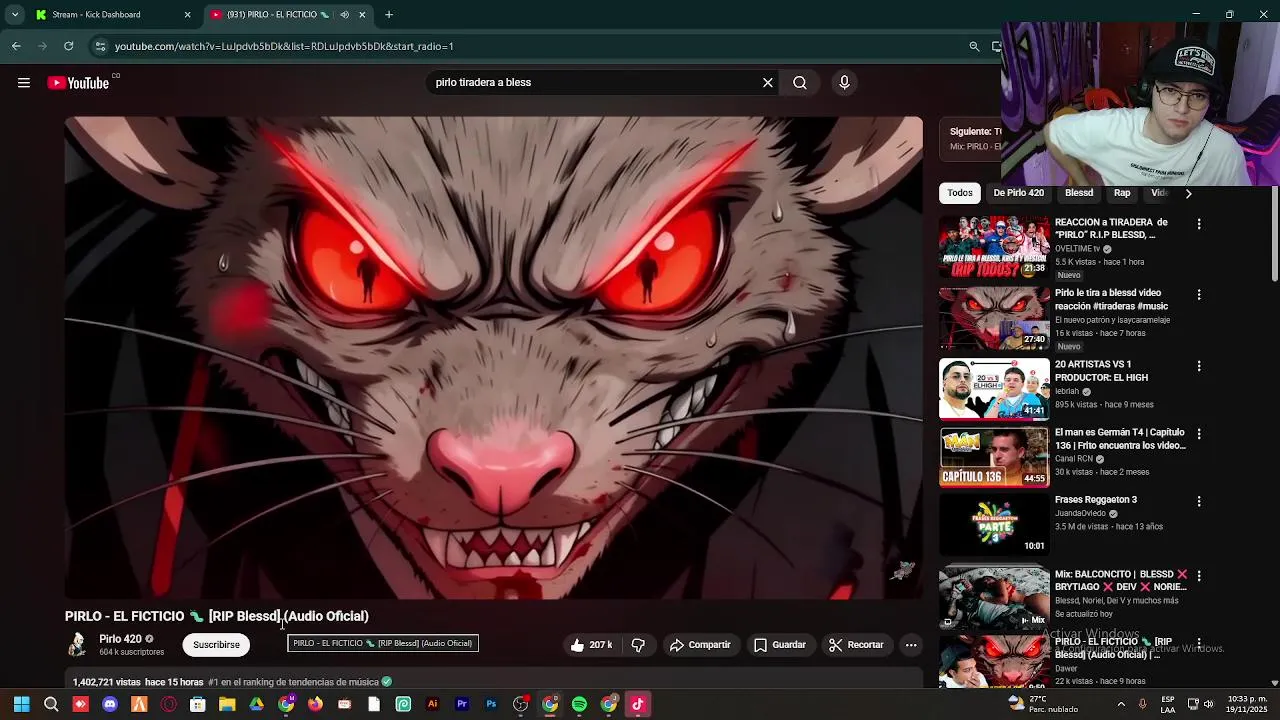Viewport: 1280px width, 720px height.
Task: Click the browser address bar URL
Action: point(284,46)
